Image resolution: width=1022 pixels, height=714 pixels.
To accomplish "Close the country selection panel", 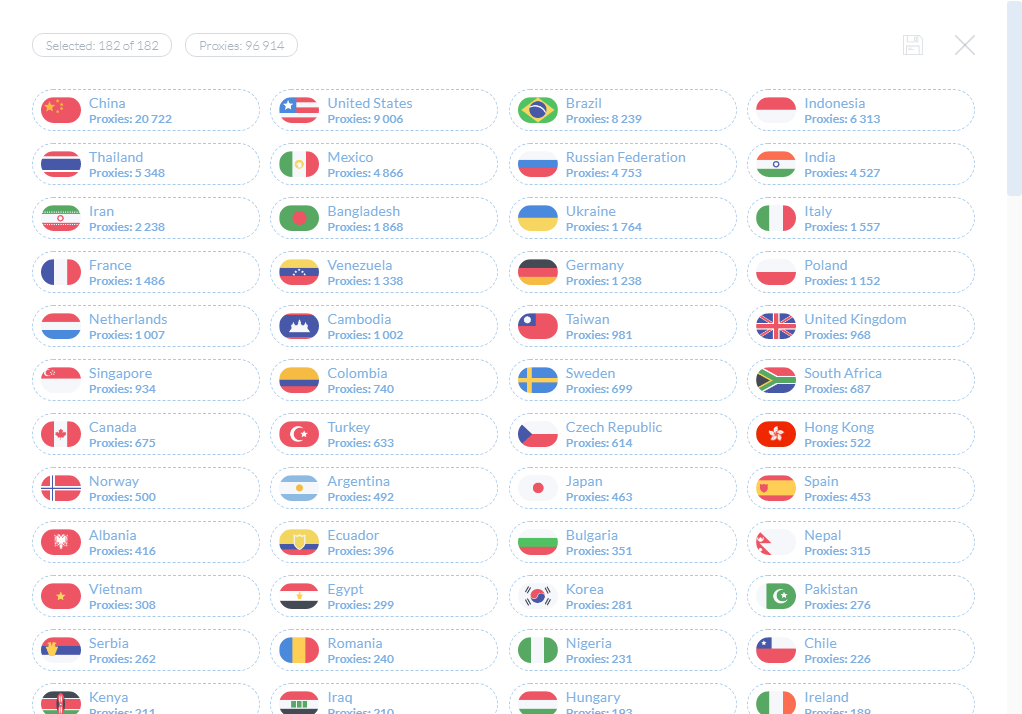I will pyautogui.click(x=965, y=45).
